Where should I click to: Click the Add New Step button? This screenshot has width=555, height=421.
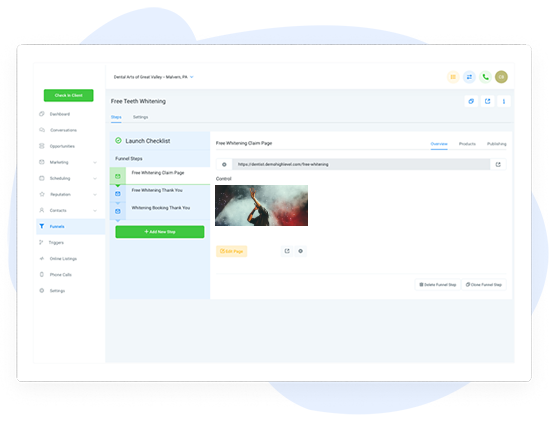[x=160, y=232]
